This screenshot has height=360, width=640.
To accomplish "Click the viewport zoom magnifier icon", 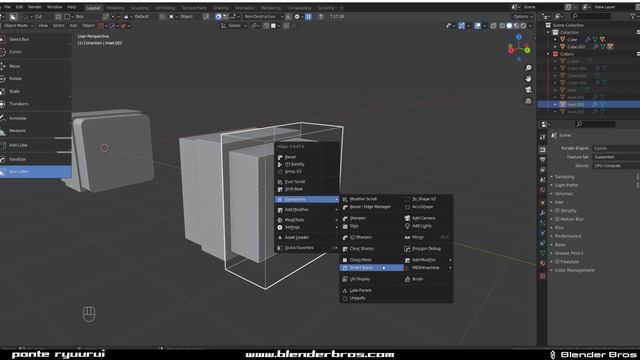I will [529, 68].
